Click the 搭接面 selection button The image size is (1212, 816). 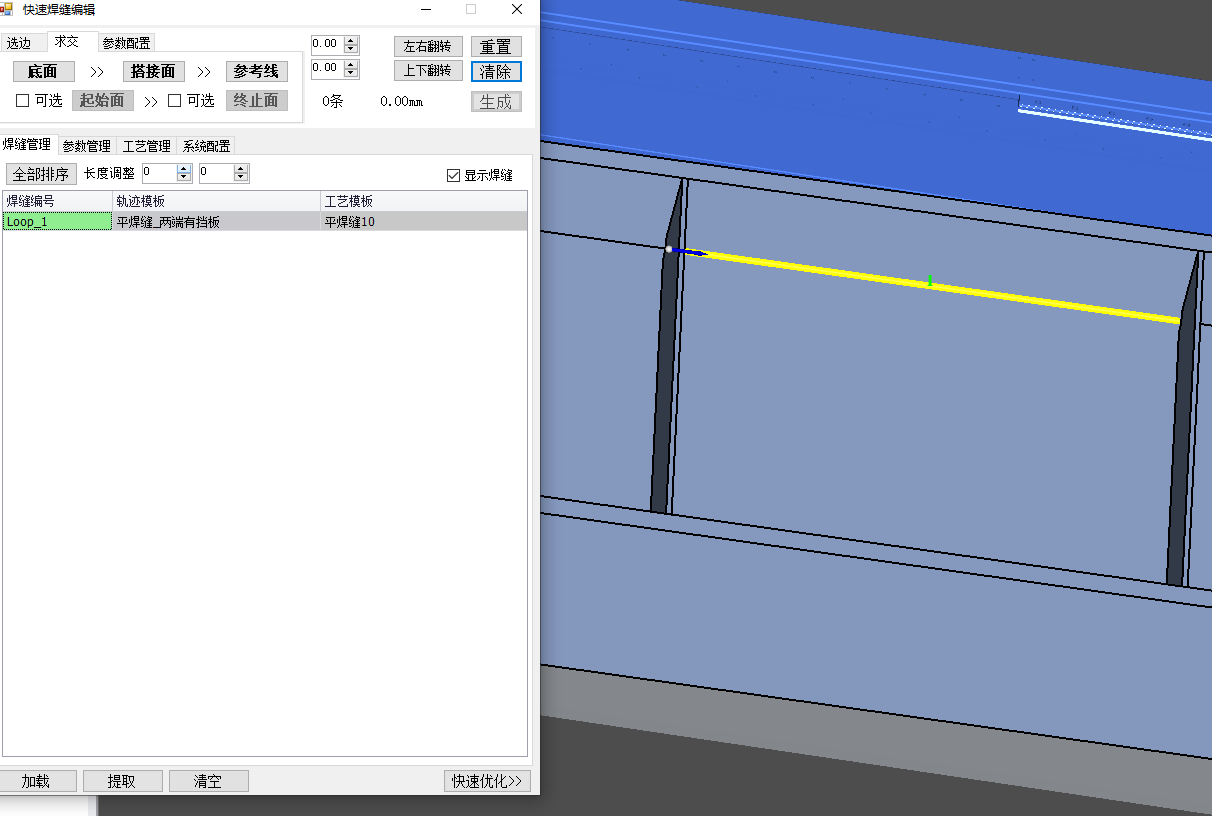[x=153, y=71]
